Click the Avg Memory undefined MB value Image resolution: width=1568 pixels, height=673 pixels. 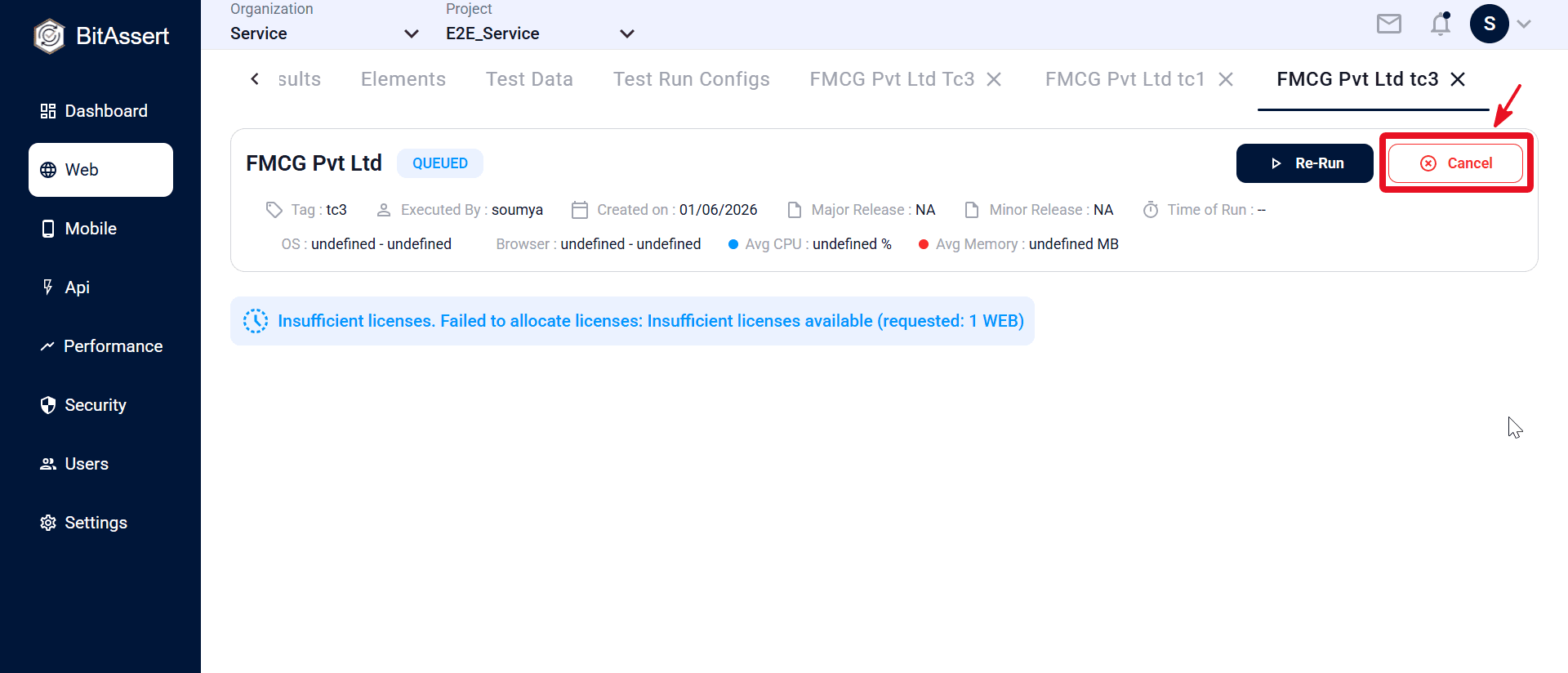(x=1074, y=244)
